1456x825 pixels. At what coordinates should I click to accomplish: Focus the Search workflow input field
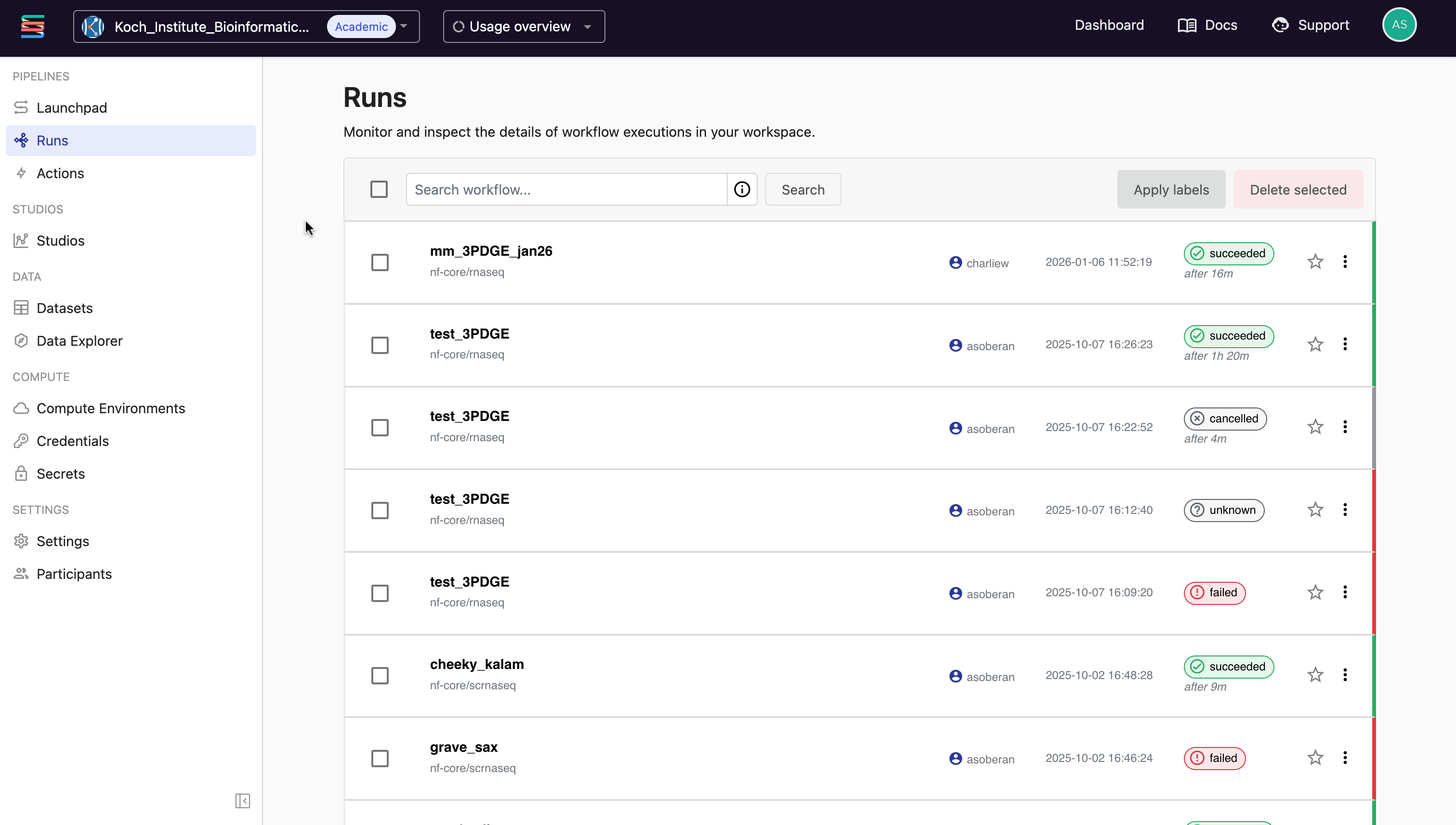566,190
